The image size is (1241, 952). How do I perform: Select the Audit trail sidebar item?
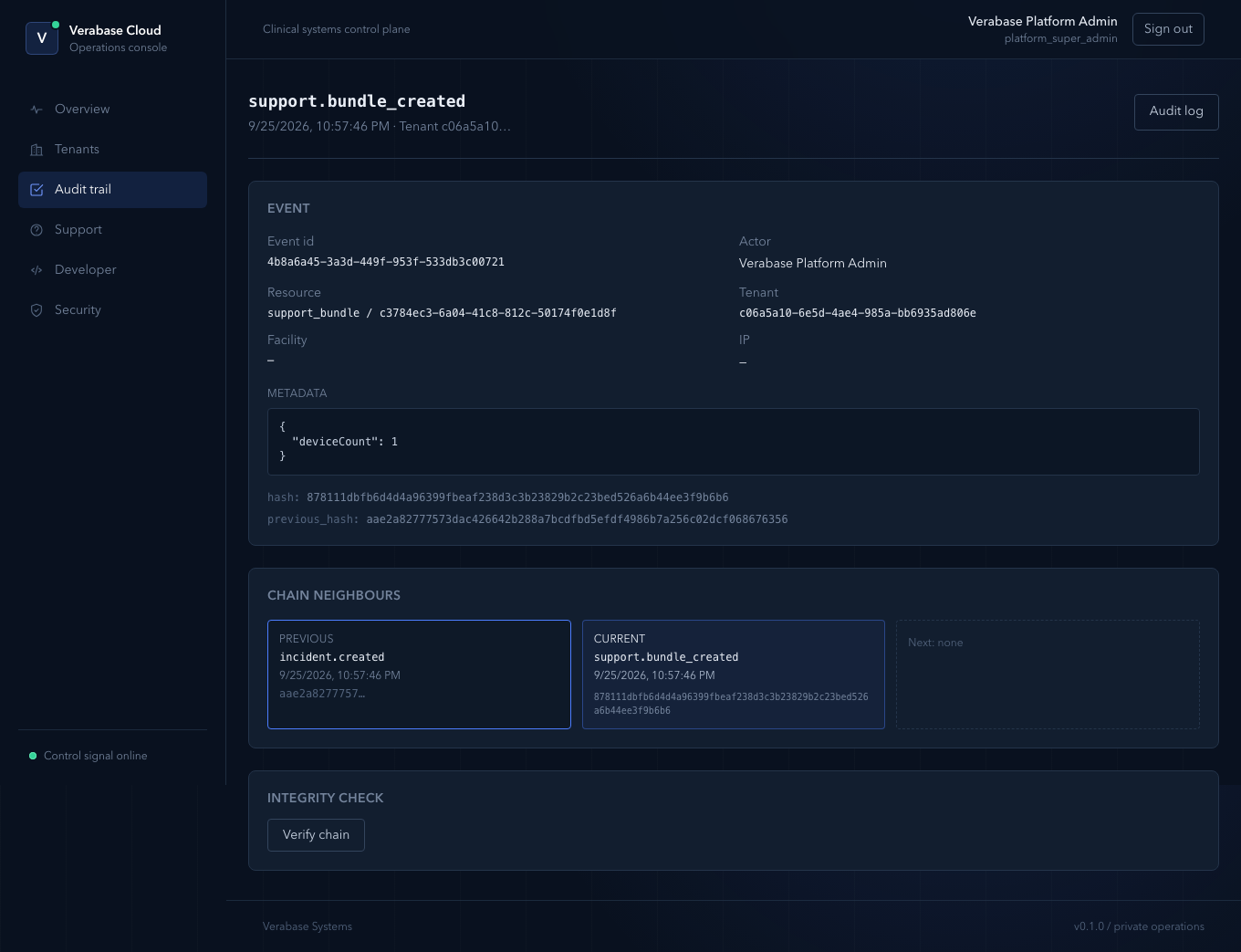(x=112, y=190)
